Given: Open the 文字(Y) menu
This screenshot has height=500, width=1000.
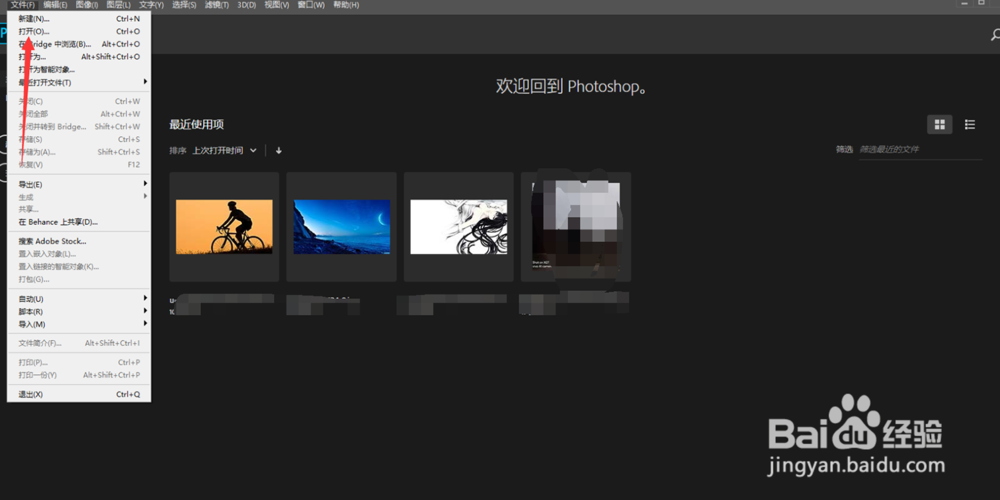Looking at the screenshot, I should click(151, 5).
